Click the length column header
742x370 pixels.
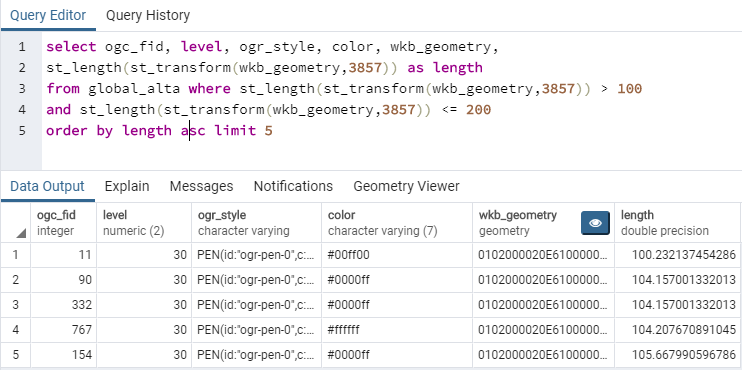pyautogui.click(x=678, y=223)
